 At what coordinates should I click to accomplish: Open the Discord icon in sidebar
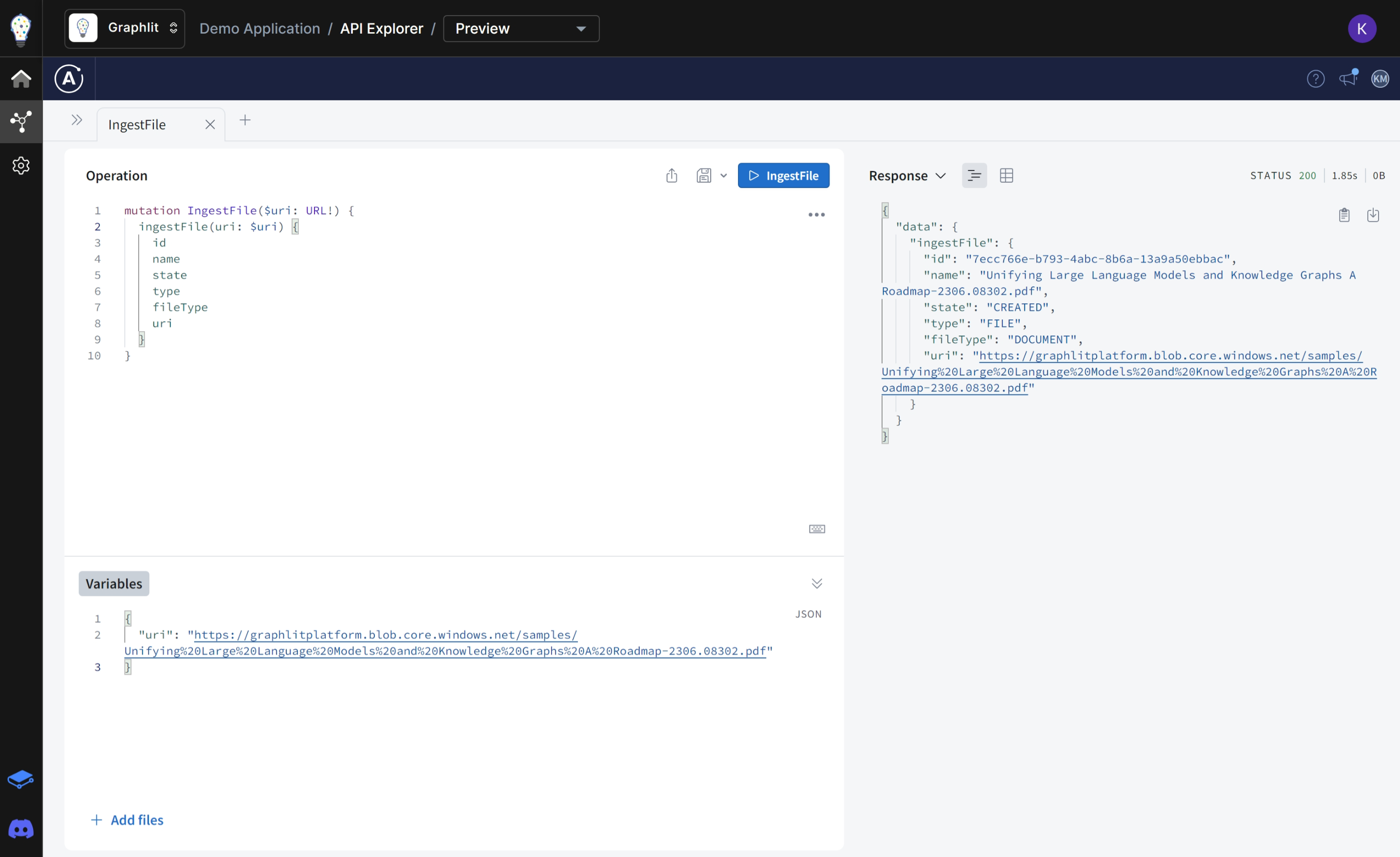[21, 829]
